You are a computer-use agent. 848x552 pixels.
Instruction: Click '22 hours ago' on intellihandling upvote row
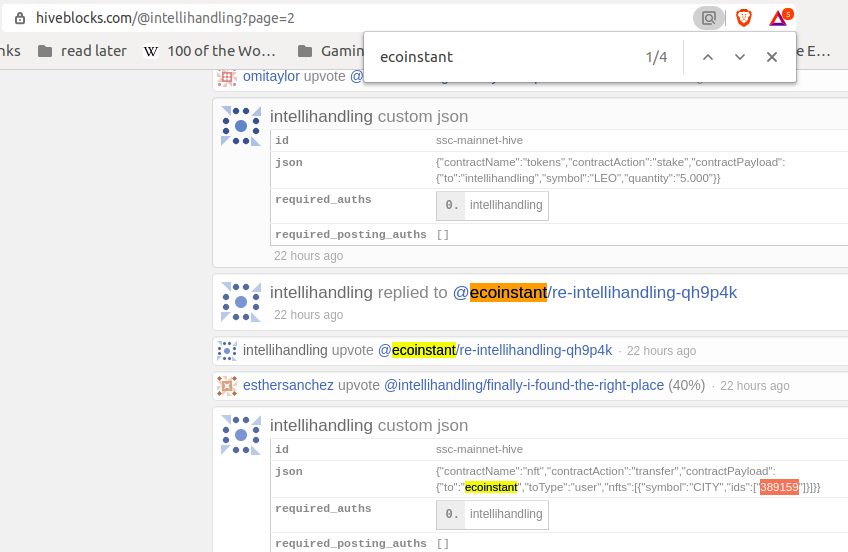tap(661, 351)
